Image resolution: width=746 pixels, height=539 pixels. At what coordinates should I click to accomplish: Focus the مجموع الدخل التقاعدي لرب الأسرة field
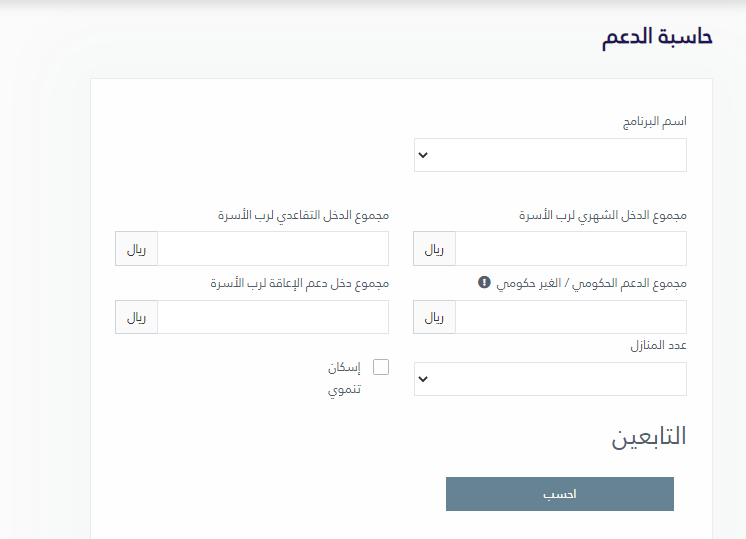273,249
